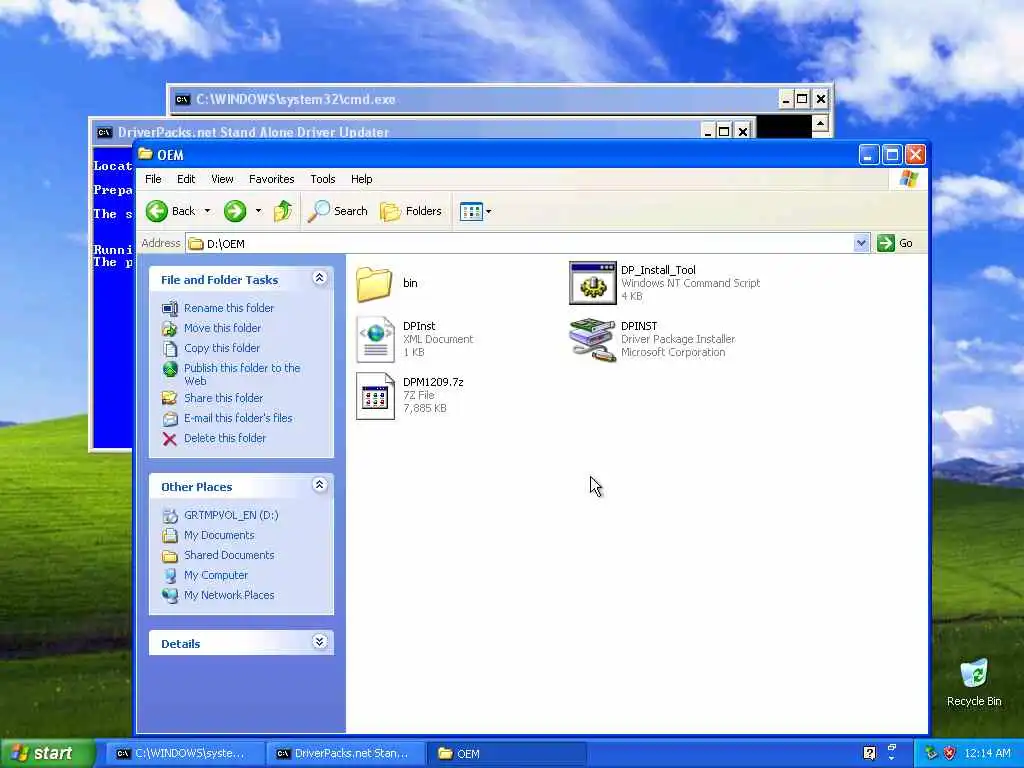Click the E-mail folder's files envelope icon
This screenshot has width=1024, height=768.
[x=170, y=419]
